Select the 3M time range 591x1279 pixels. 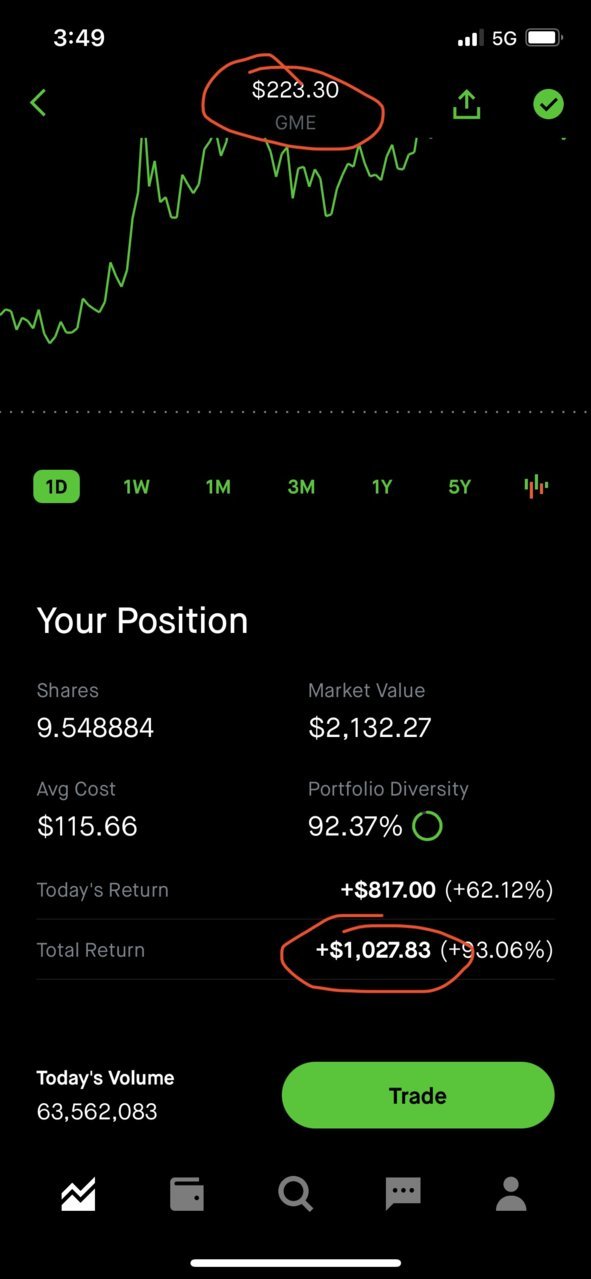(301, 487)
